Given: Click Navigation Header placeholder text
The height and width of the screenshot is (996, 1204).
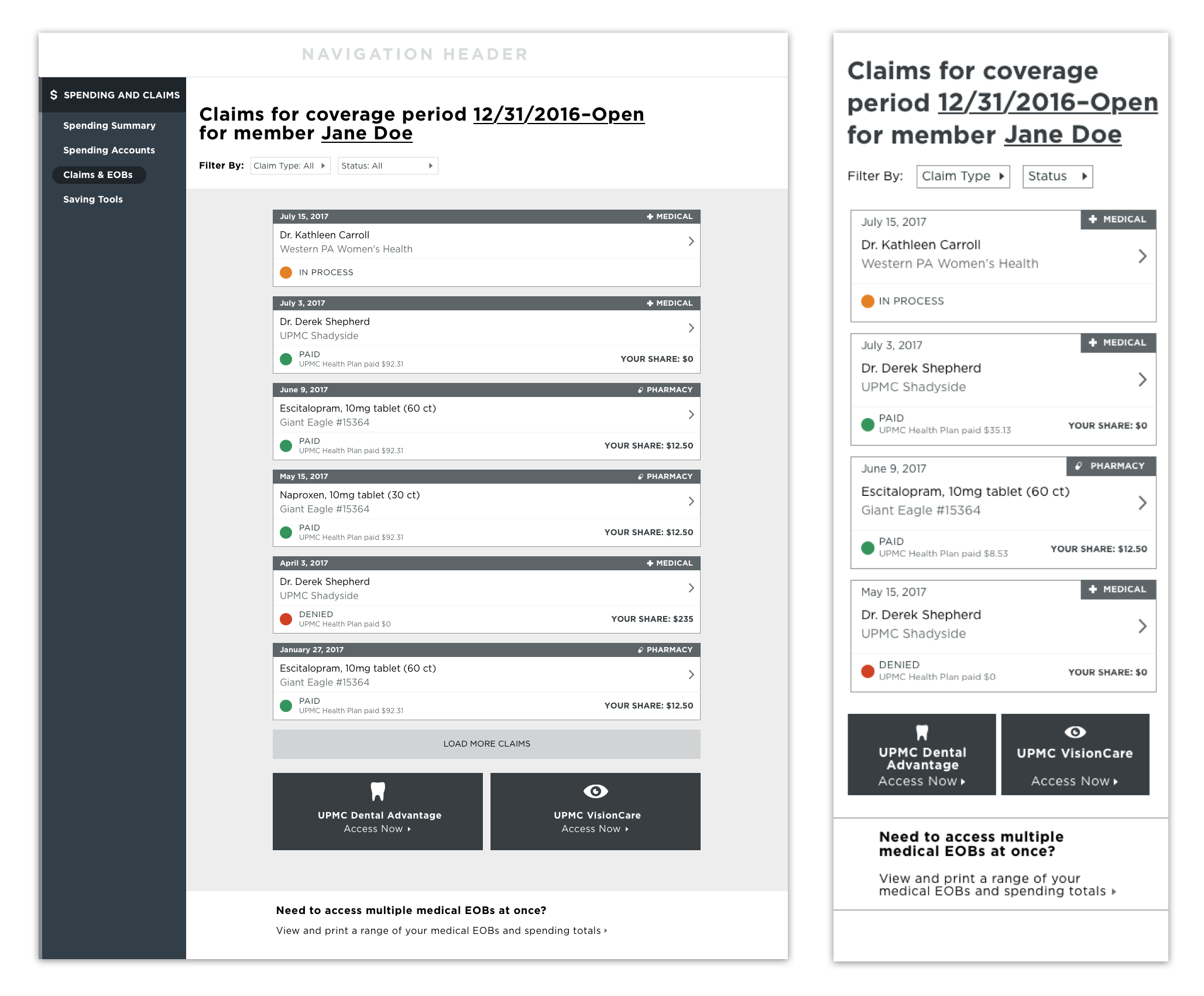Looking at the screenshot, I should 415,54.
